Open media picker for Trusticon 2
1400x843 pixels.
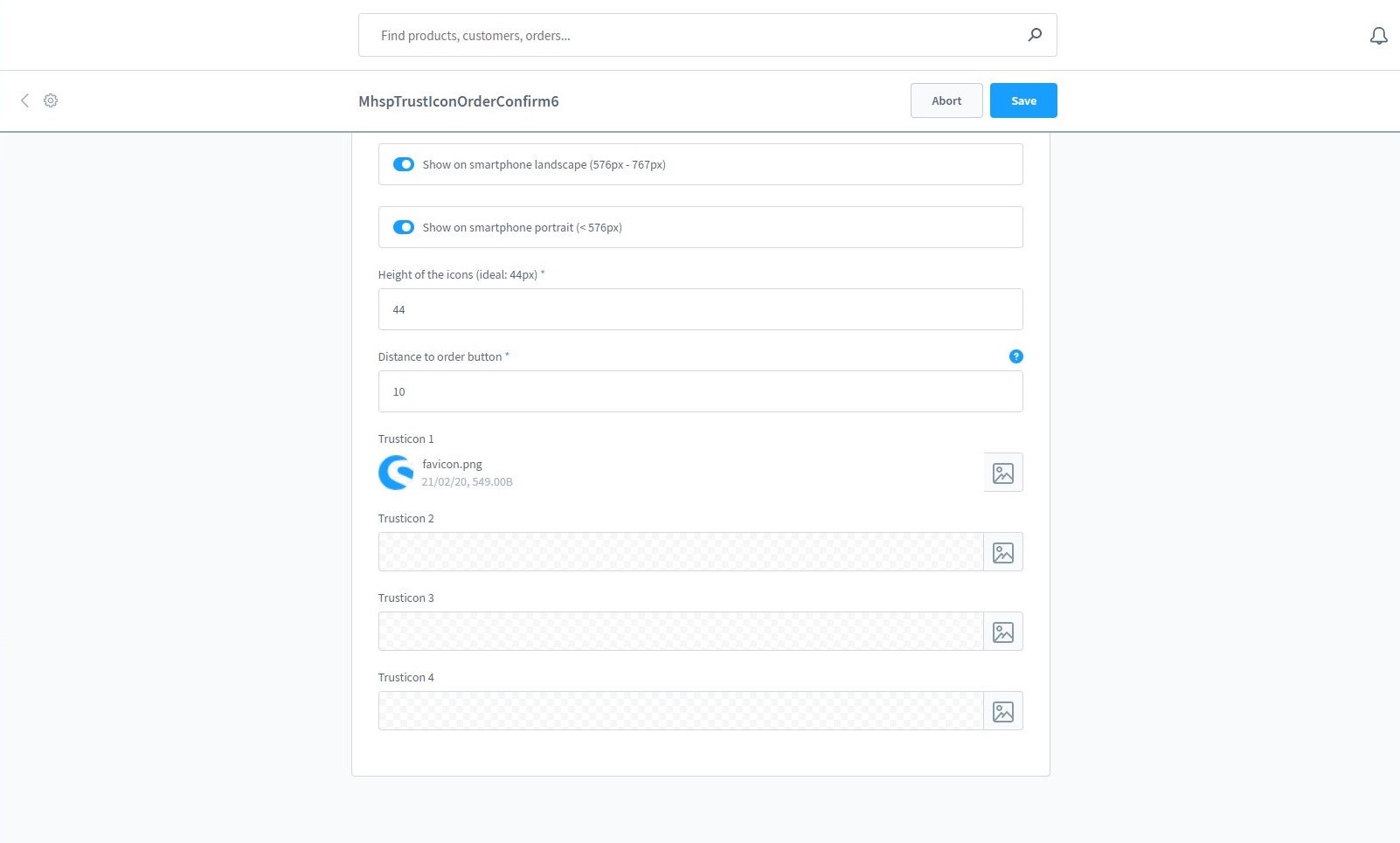pyautogui.click(x=1003, y=552)
